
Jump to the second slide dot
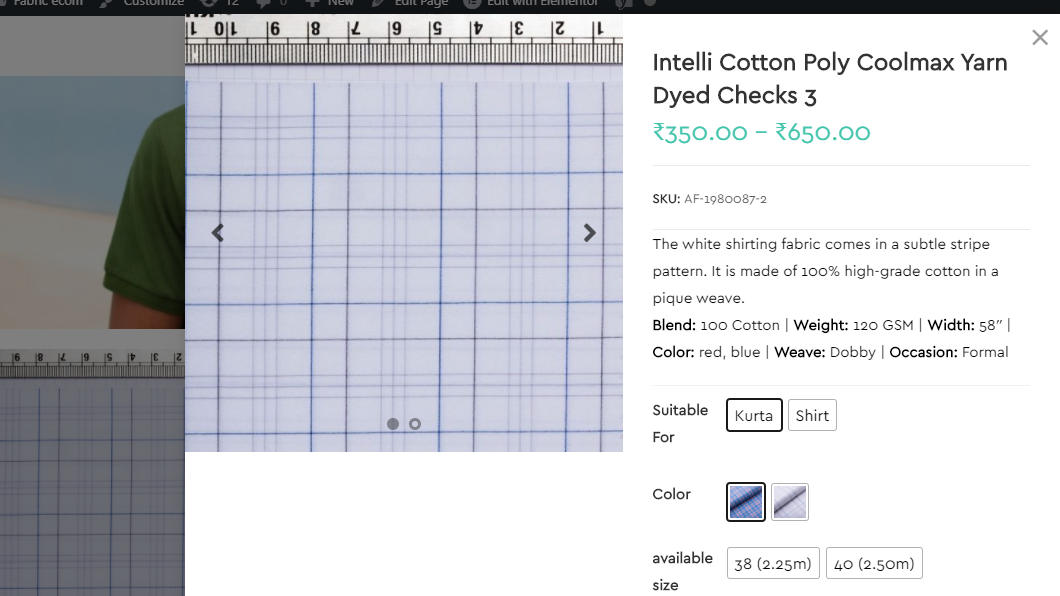coord(415,424)
